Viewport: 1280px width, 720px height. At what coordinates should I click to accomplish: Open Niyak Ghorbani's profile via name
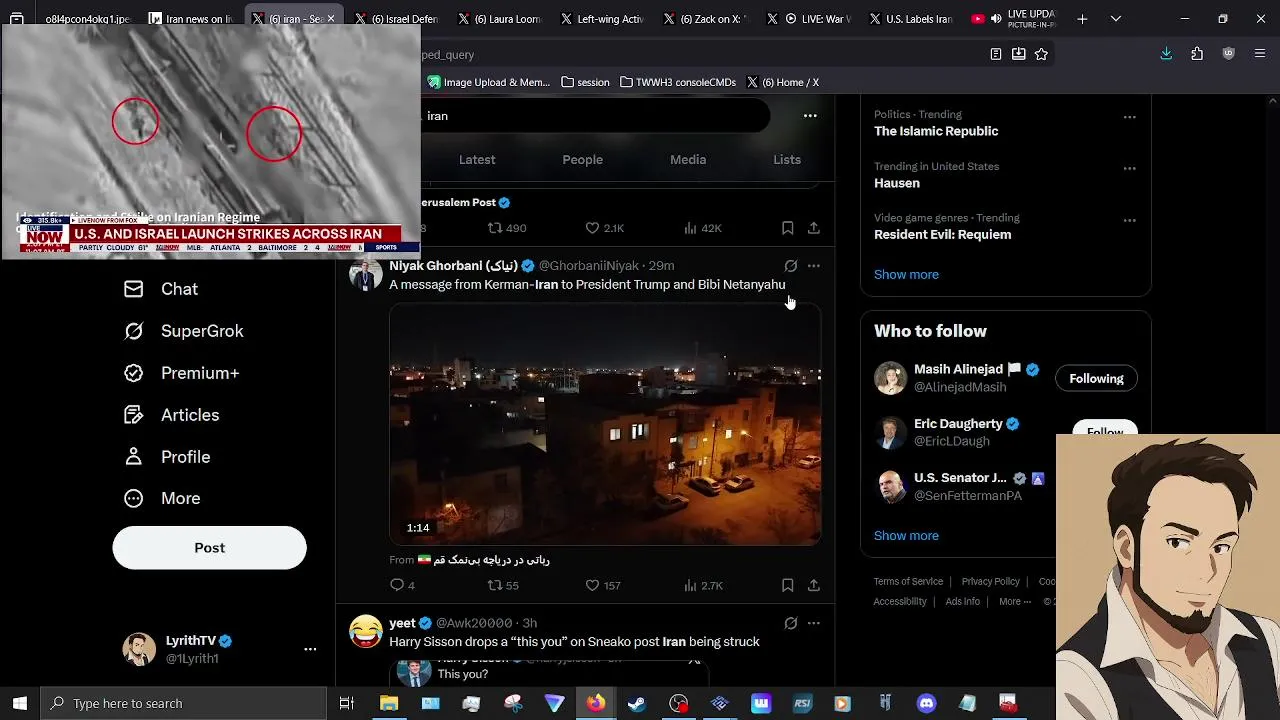pos(453,265)
